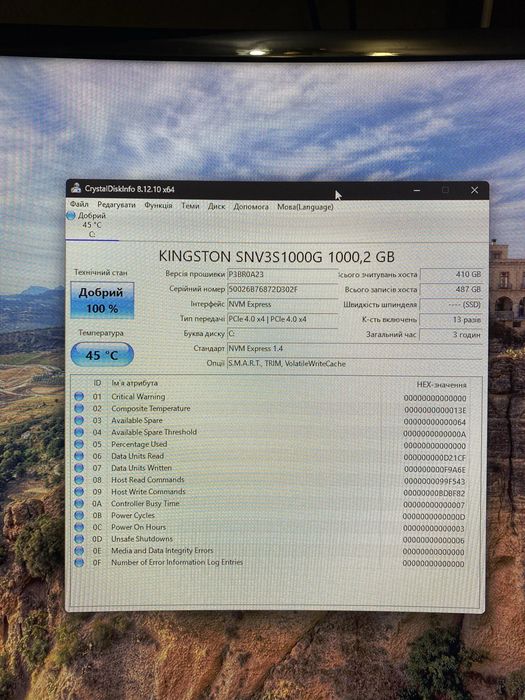Click the transfer mode field PCIe 4.0 x4
The height and width of the screenshot is (700, 525).
tap(282, 319)
